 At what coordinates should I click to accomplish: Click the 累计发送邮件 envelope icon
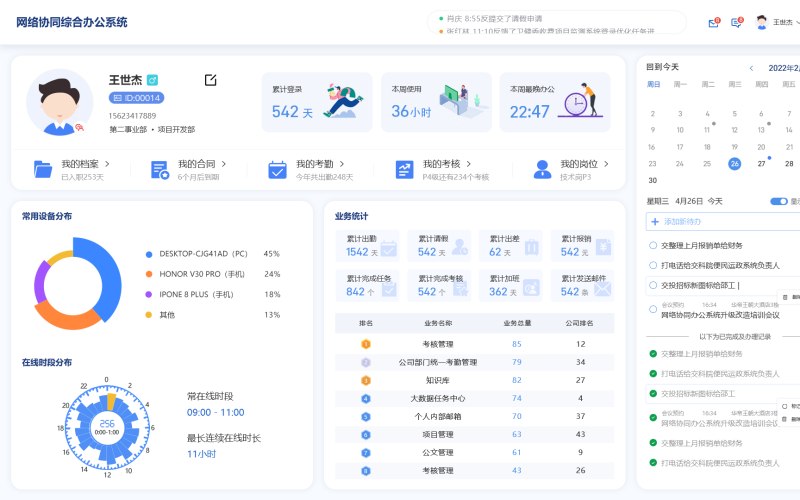click(x=603, y=289)
